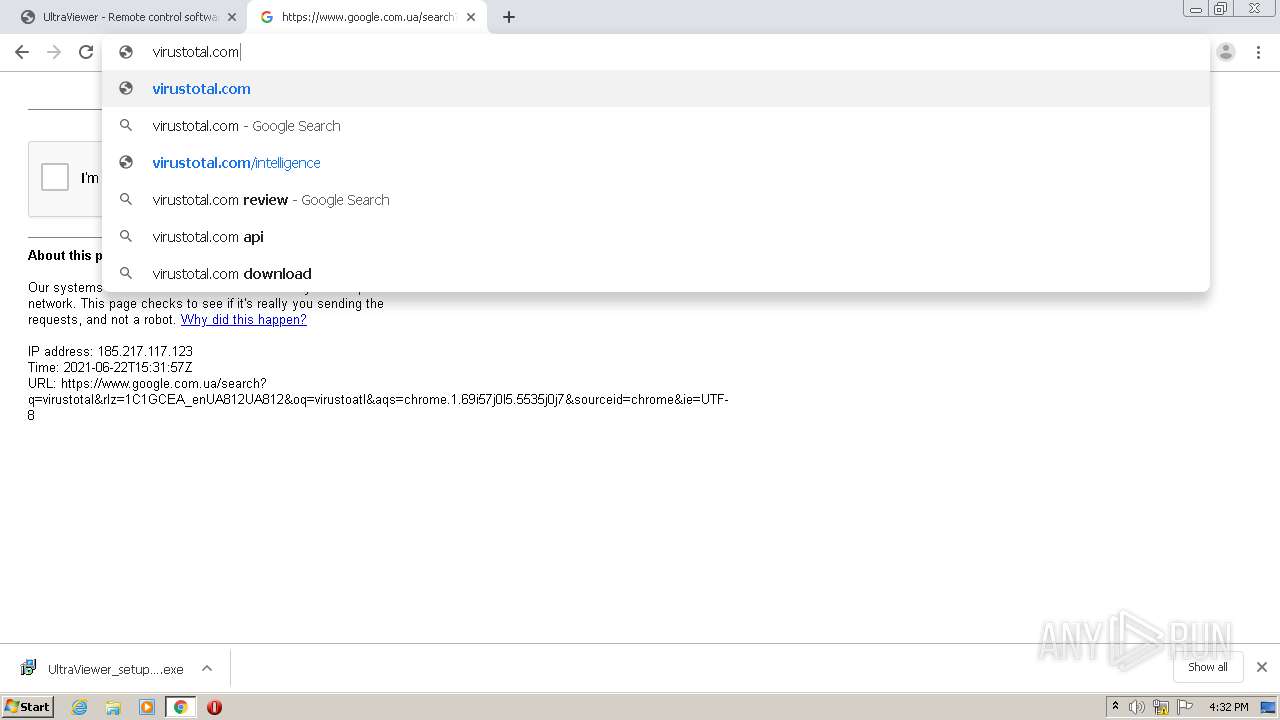Viewport: 1280px width, 720px height.
Task: Open 'Why did this happen?' link
Action: pos(243,320)
